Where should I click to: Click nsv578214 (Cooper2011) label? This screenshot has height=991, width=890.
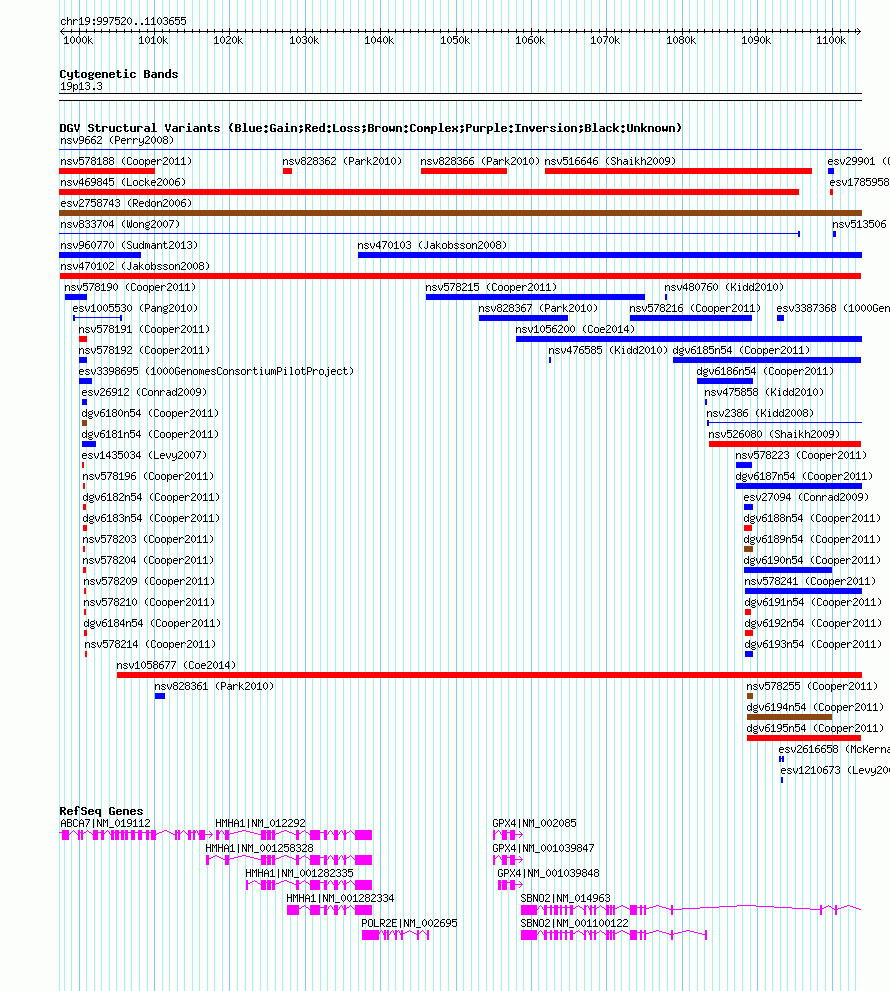point(150,644)
